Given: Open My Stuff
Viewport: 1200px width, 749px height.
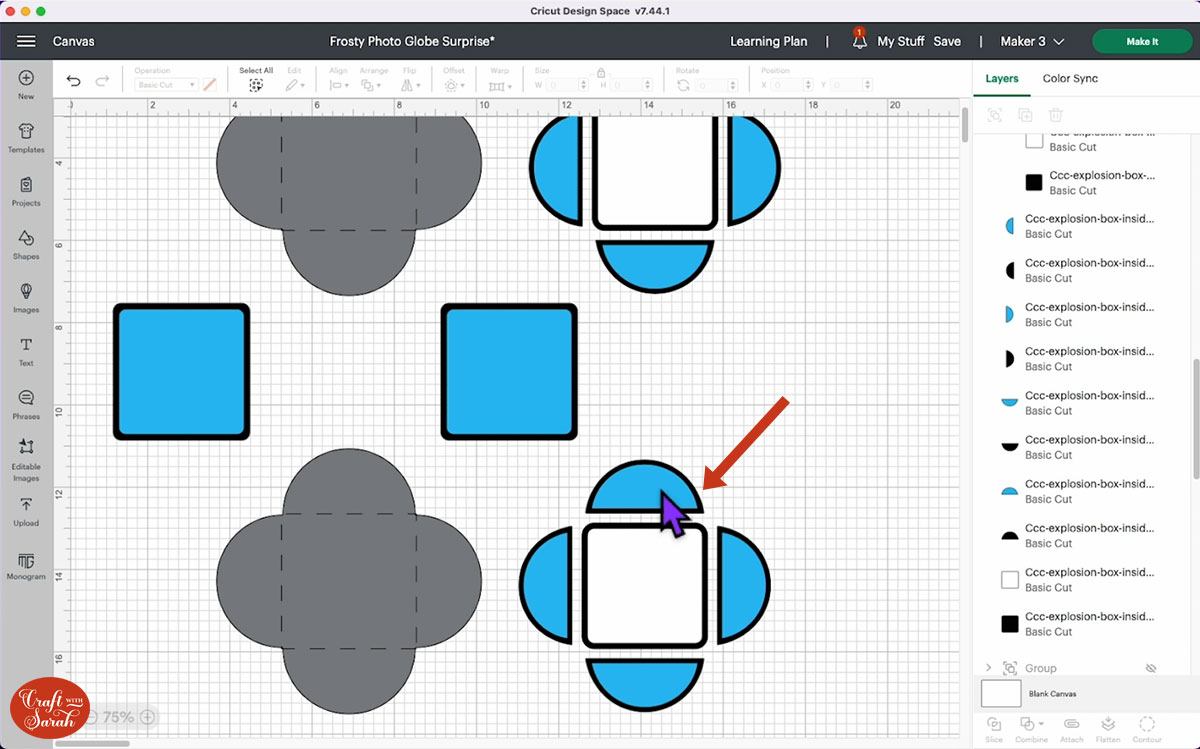Looking at the screenshot, I should point(901,41).
